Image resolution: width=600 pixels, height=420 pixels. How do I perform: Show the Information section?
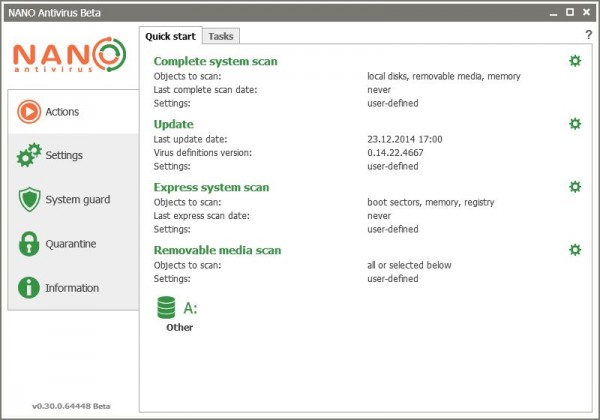pos(73,288)
